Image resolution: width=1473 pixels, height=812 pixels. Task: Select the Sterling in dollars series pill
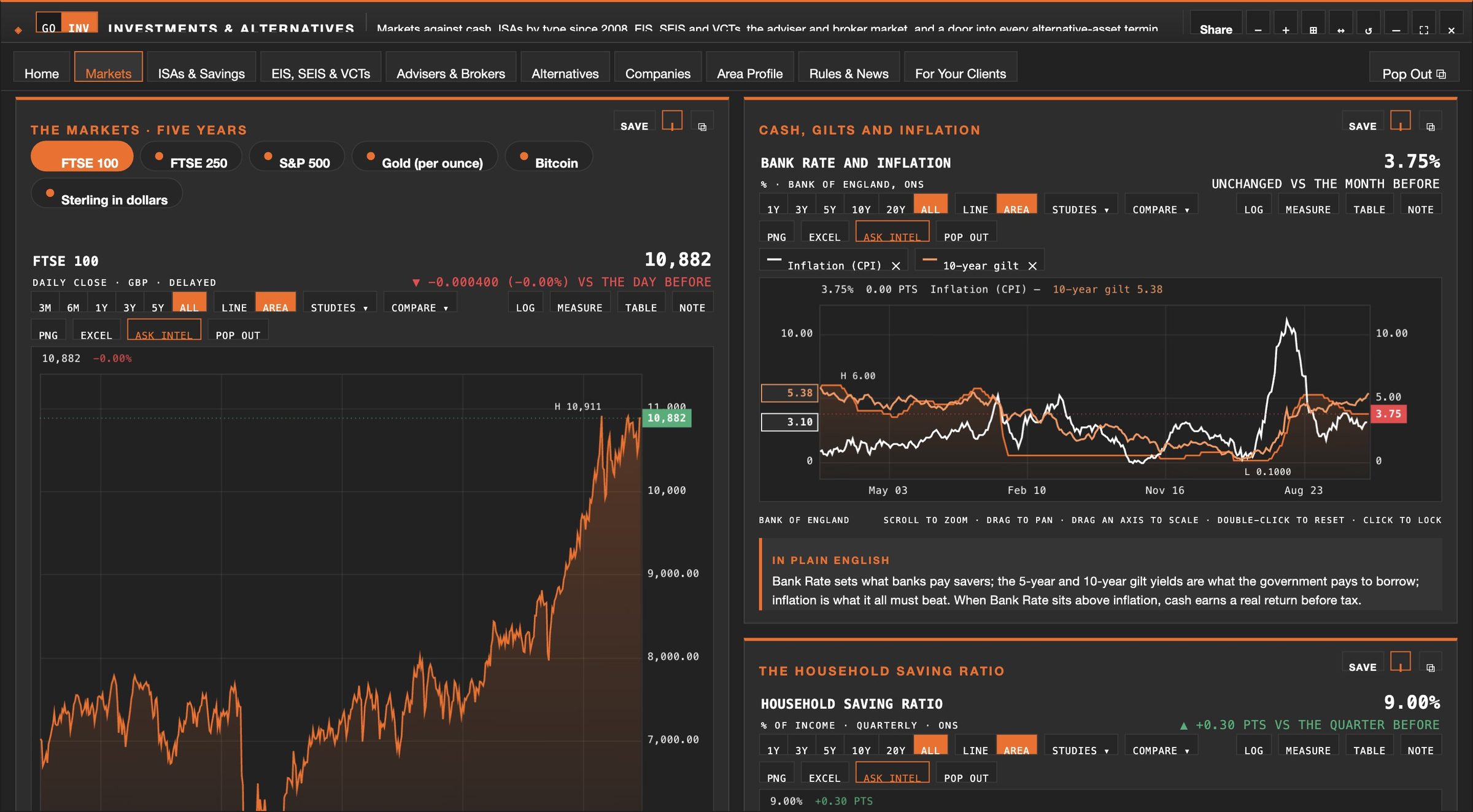point(107,194)
